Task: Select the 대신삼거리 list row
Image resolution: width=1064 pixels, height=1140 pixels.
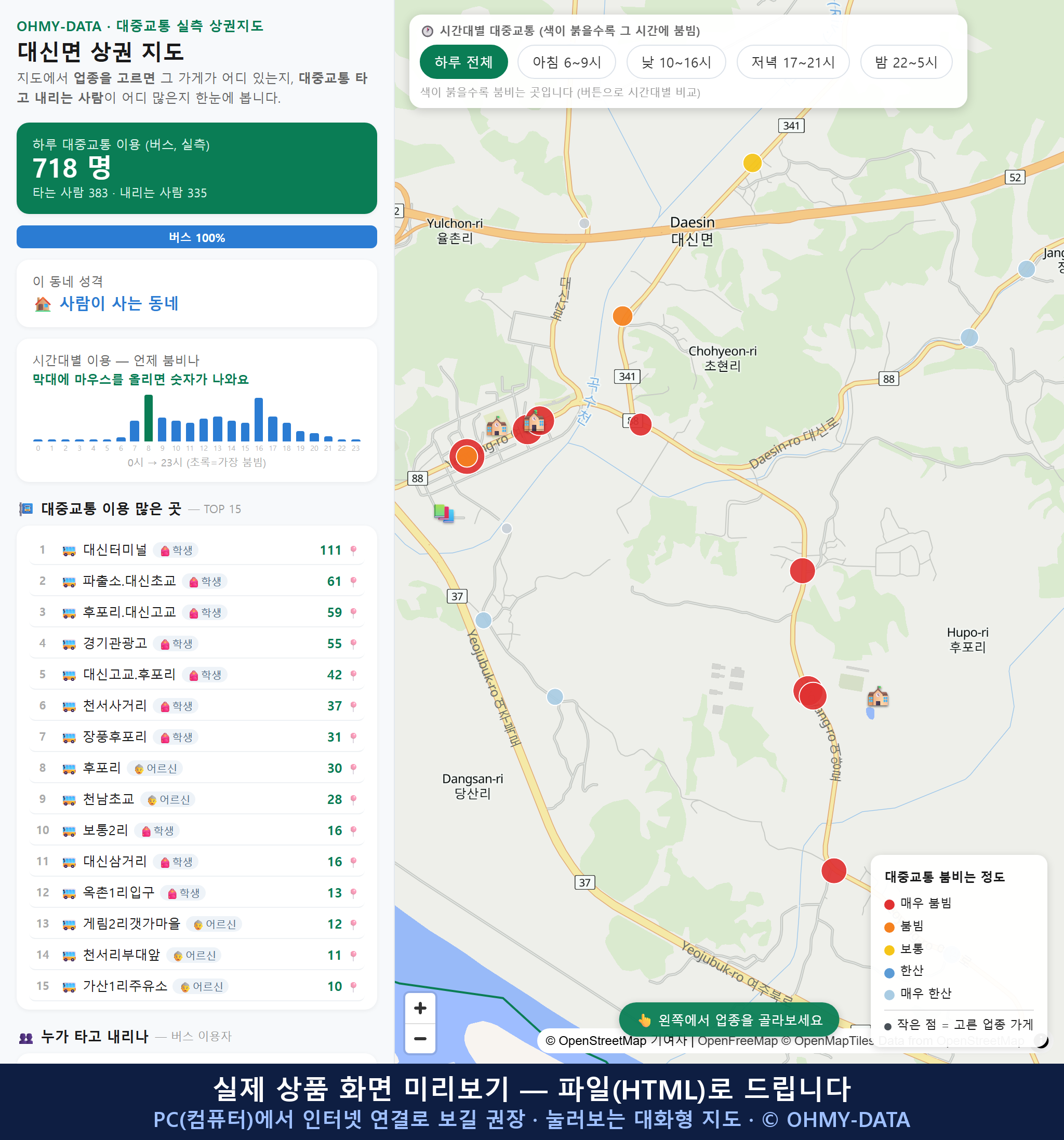Action: click(x=197, y=862)
